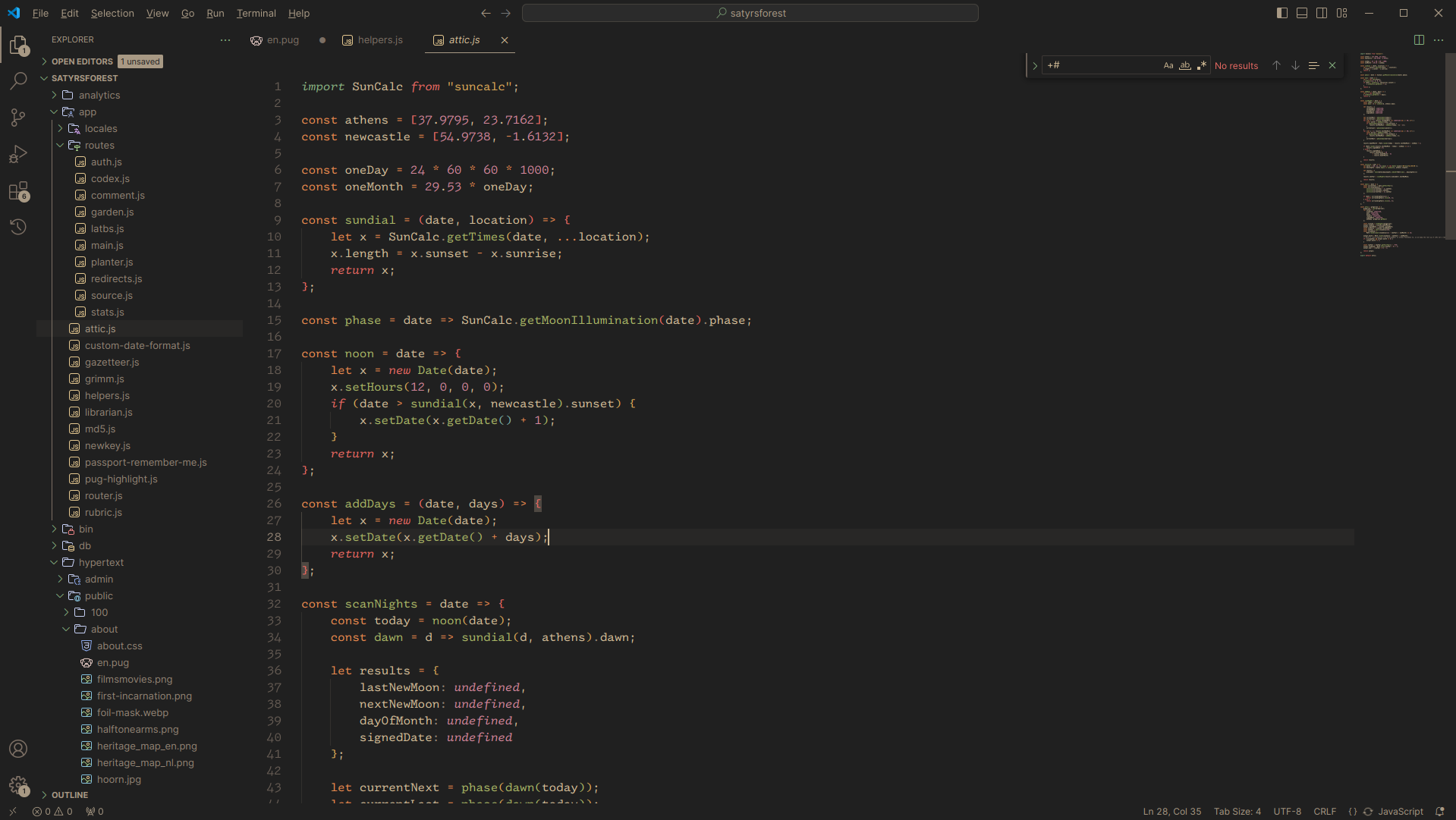Screen dimensions: 1456x820
Task: Open Customize Layout icon
Action: [x=1342, y=13]
